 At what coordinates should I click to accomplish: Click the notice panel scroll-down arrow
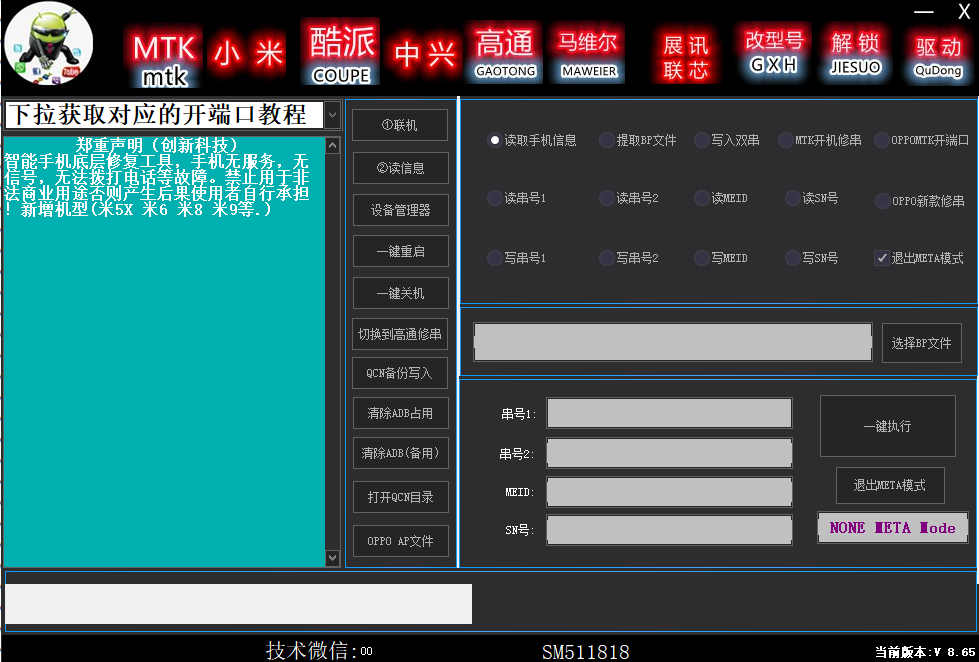click(332, 558)
